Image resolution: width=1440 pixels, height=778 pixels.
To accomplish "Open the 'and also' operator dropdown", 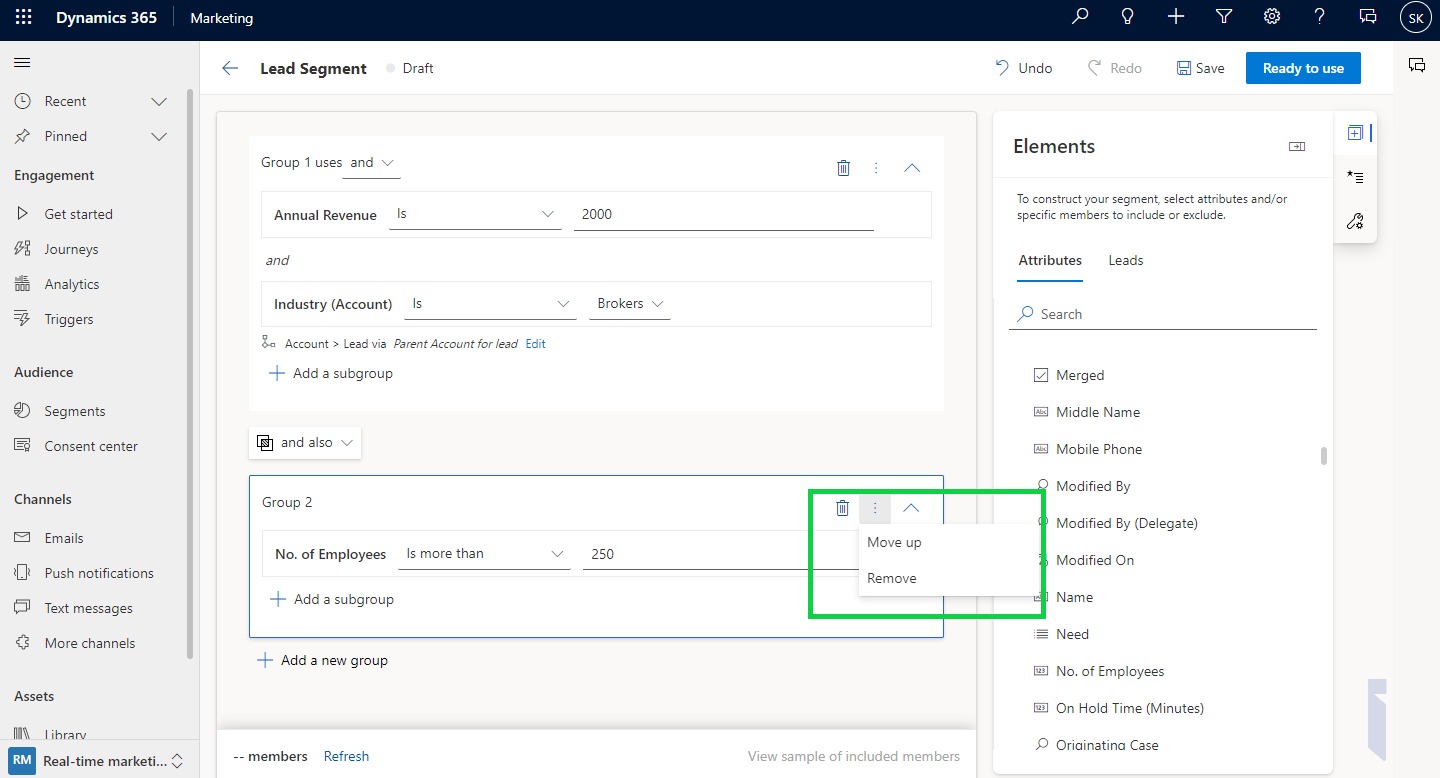I will [305, 442].
